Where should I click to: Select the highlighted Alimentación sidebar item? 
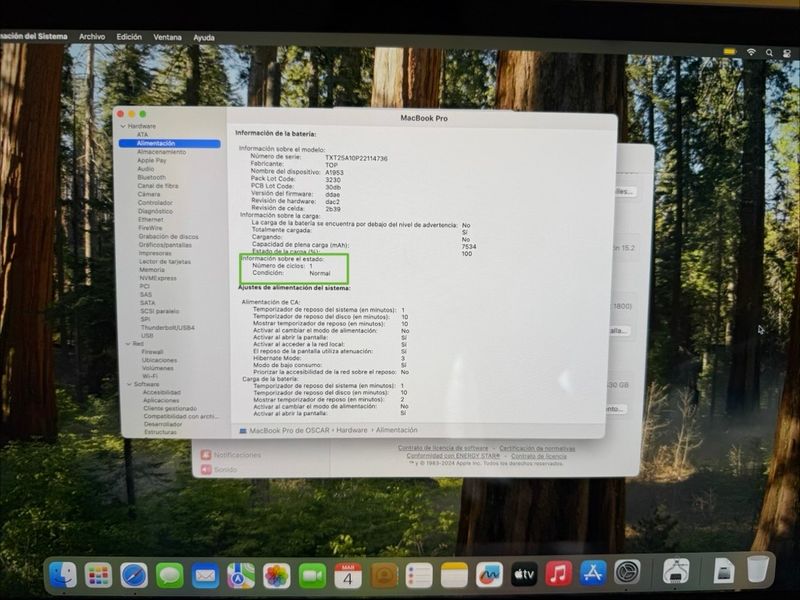coord(169,144)
